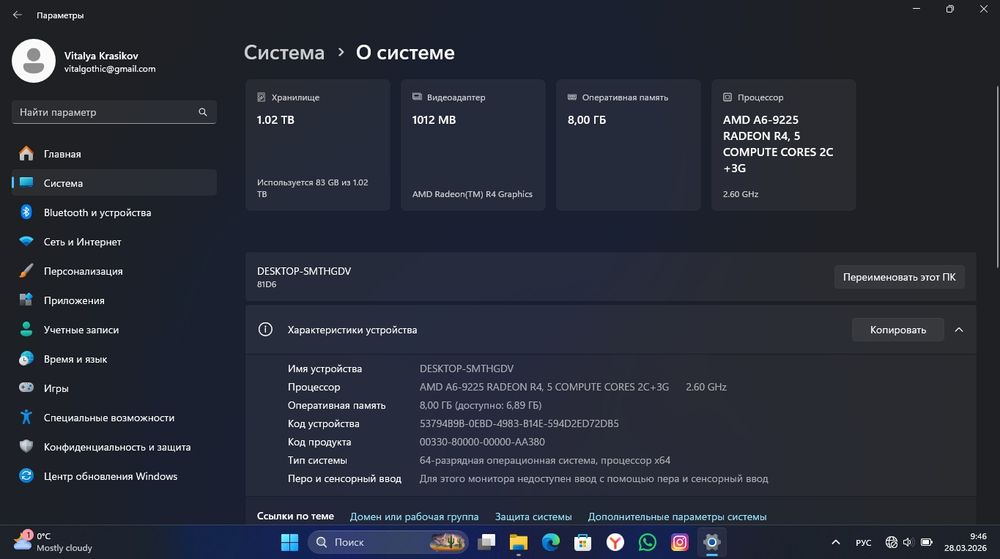This screenshot has height=559, width=1000.
Task: Click Переименовать этот ПК button
Action: tap(899, 277)
